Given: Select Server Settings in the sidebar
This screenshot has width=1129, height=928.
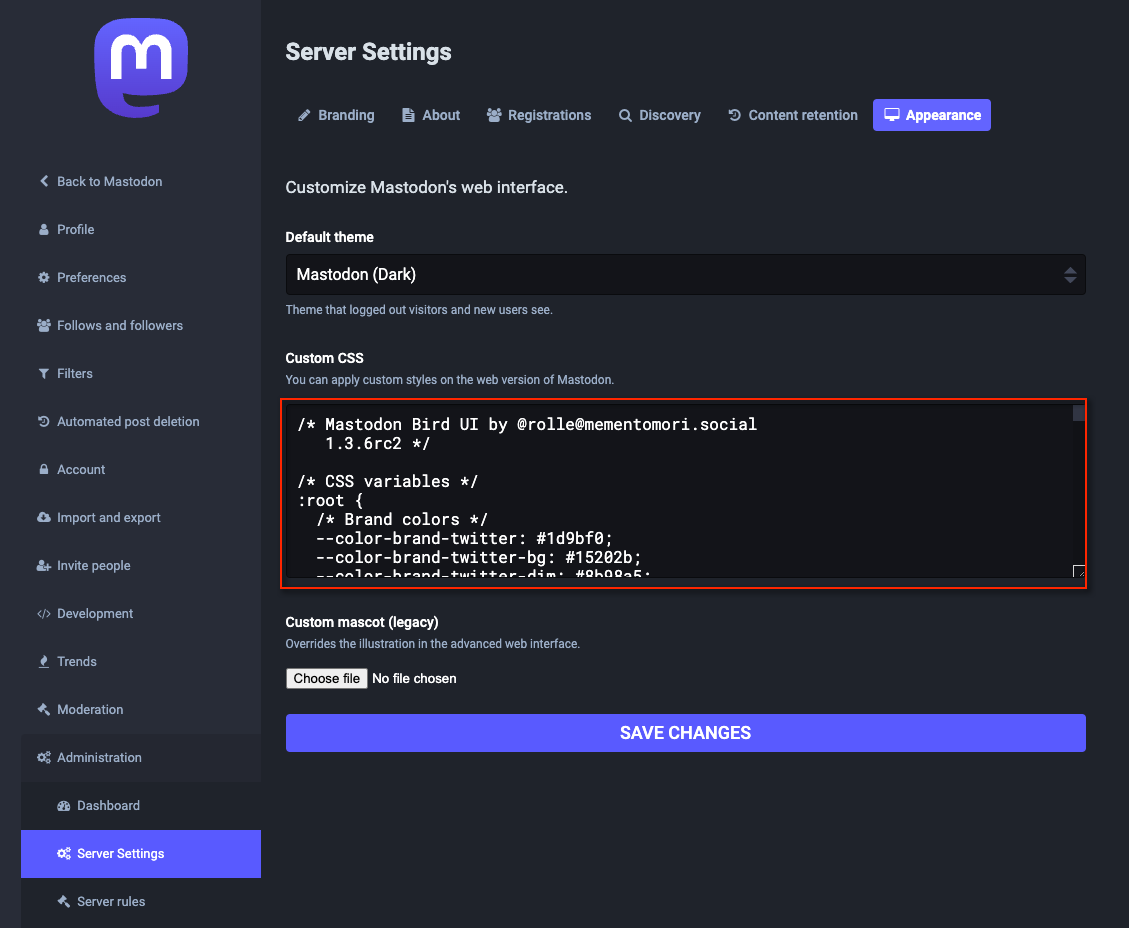Looking at the screenshot, I should tap(140, 853).
